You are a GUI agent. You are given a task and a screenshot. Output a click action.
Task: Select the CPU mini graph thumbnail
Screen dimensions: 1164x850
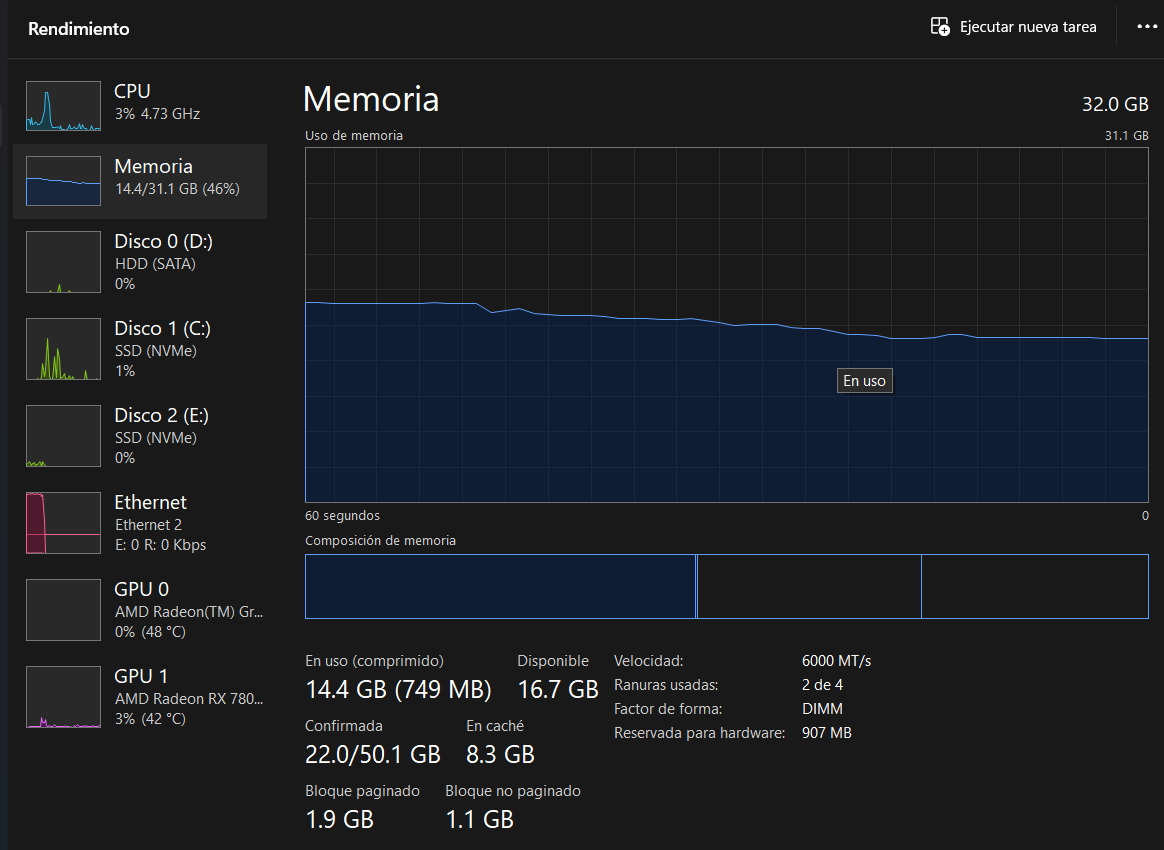click(63, 106)
